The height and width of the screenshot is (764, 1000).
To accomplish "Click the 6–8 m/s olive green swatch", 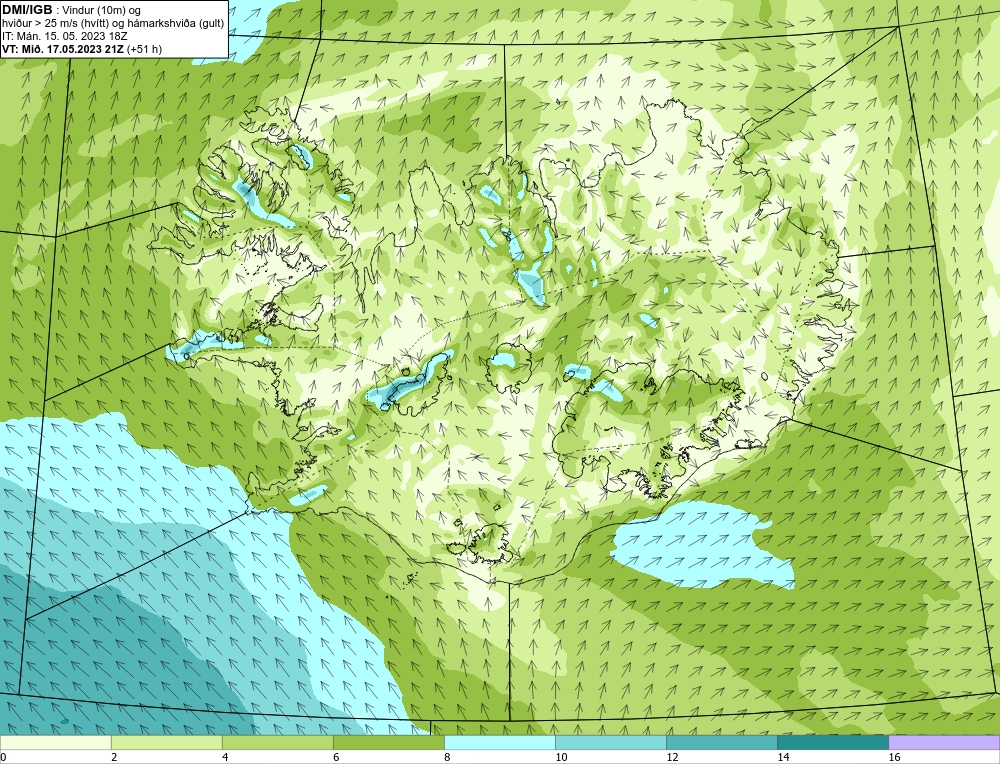I will (x=388, y=742).
